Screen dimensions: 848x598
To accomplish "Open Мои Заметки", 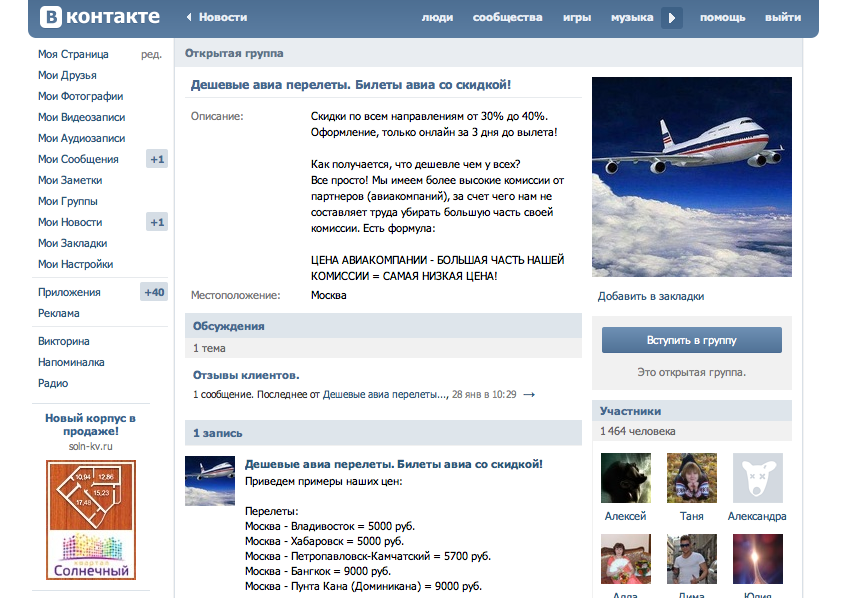I will 70,180.
